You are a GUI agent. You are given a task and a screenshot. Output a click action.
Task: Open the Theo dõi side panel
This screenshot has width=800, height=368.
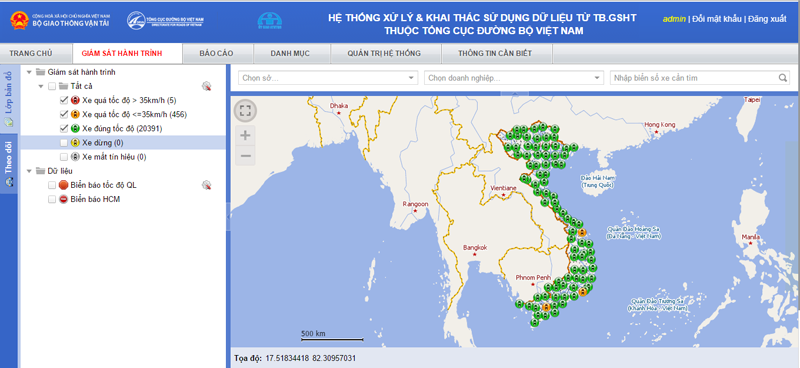(x=9, y=164)
